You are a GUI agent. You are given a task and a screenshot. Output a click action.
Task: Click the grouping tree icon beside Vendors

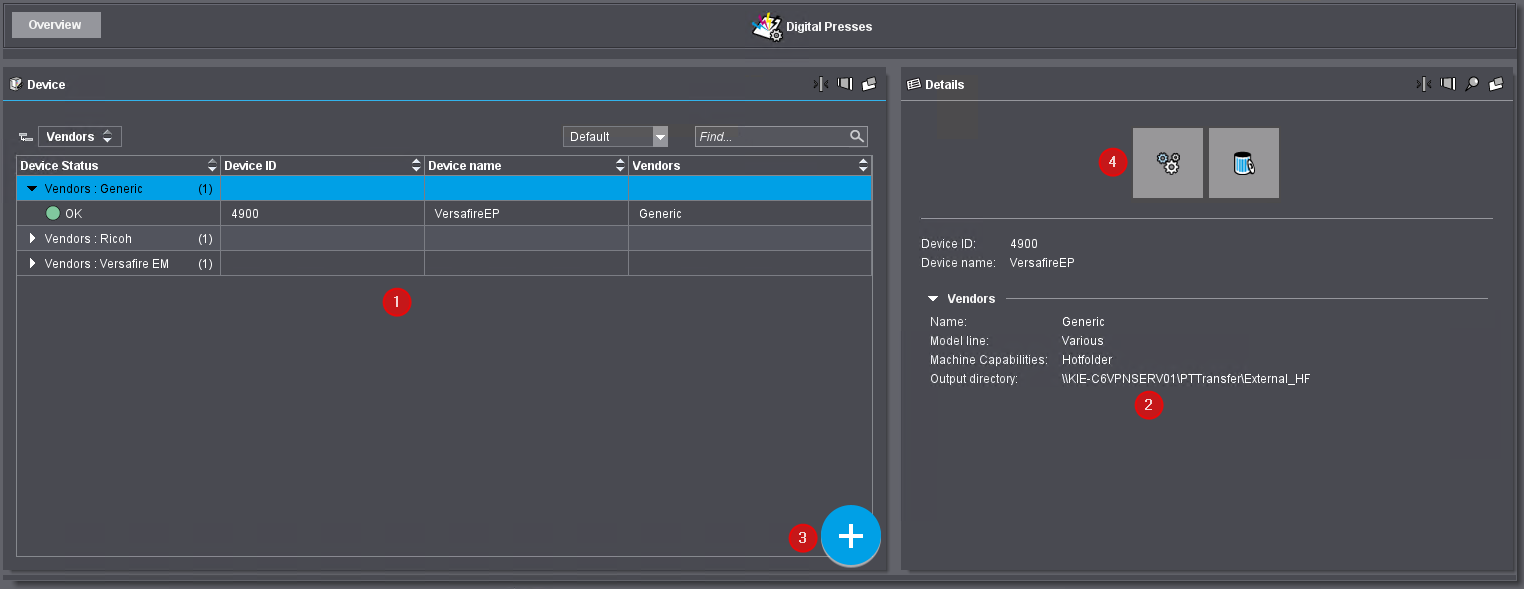pyautogui.click(x=25, y=137)
